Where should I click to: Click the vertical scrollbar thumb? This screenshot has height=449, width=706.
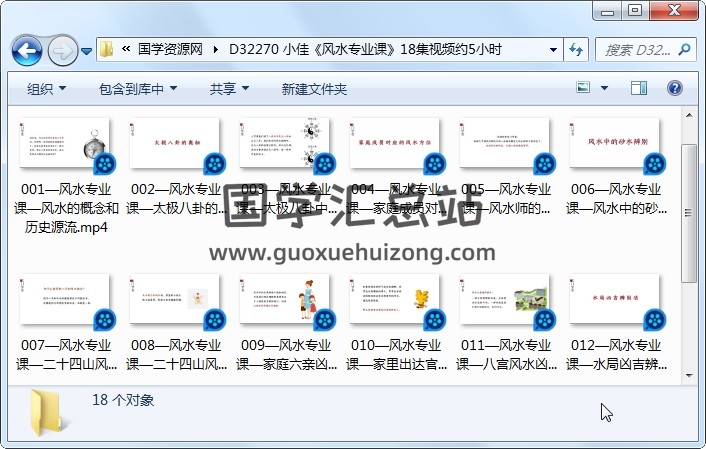coord(689,213)
